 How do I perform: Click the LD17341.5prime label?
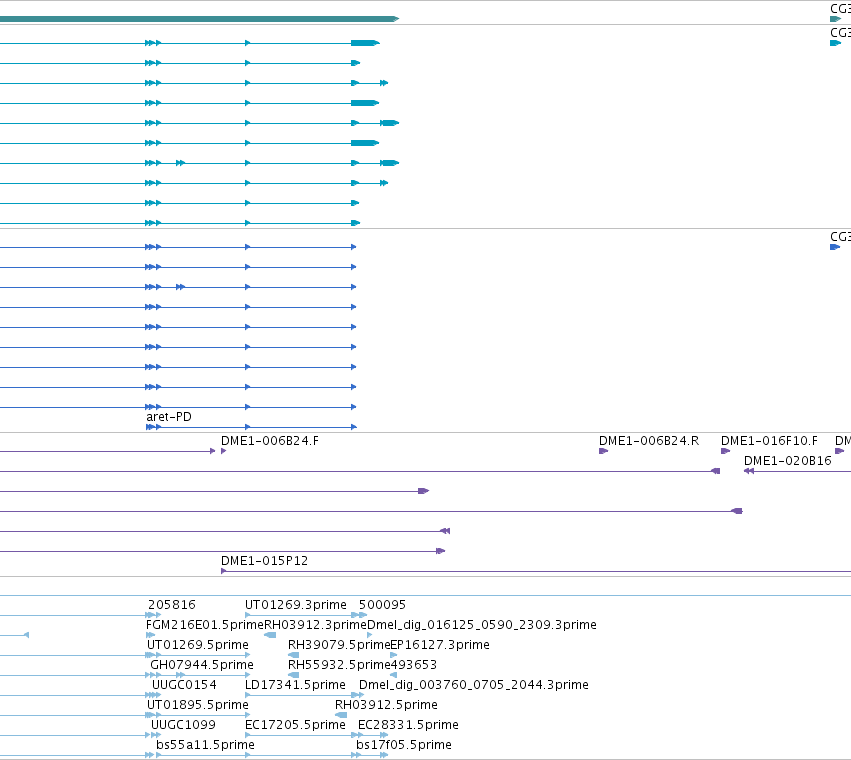(x=295, y=685)
